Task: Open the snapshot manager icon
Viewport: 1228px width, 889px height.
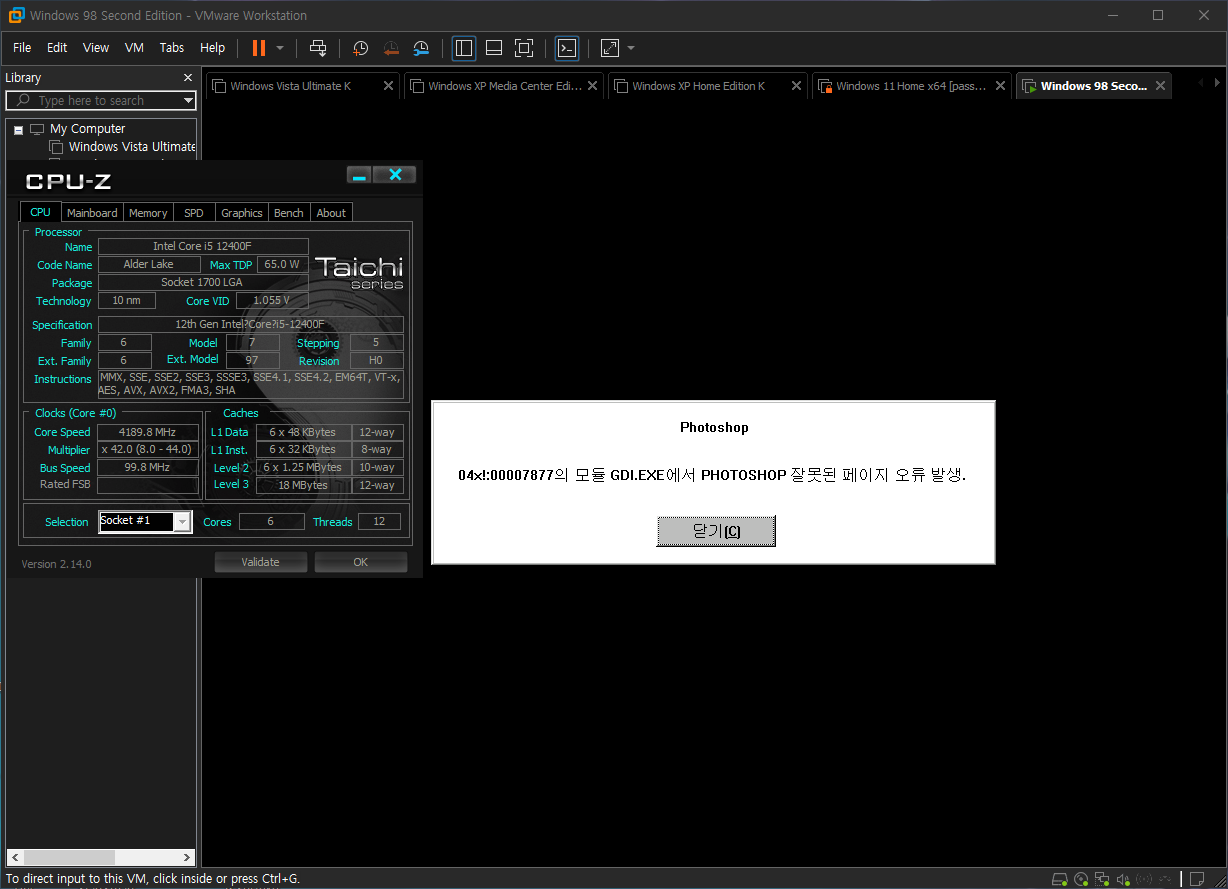Action: click(421, 48)
